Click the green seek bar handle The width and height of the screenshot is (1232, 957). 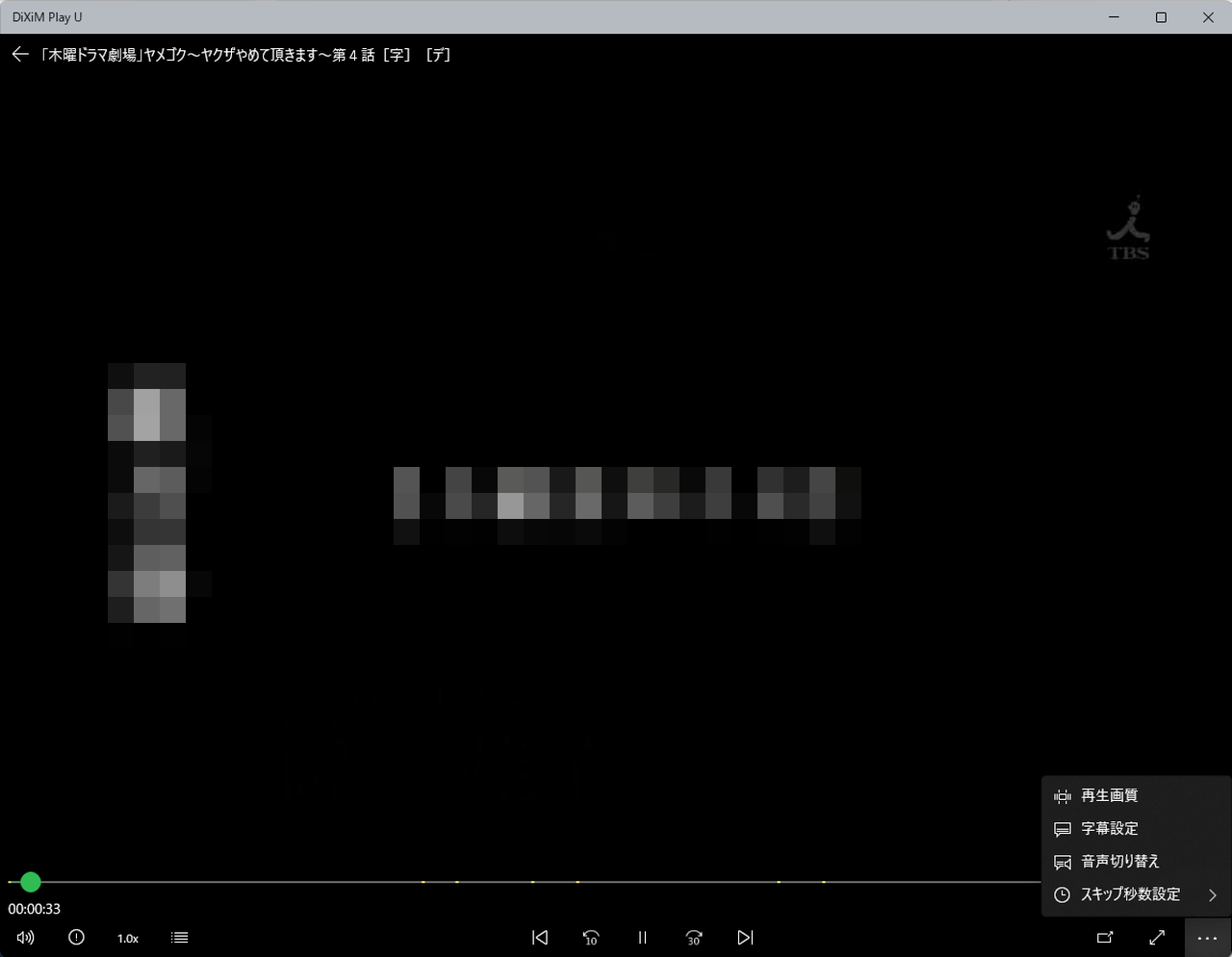click(x=31, y=882)
